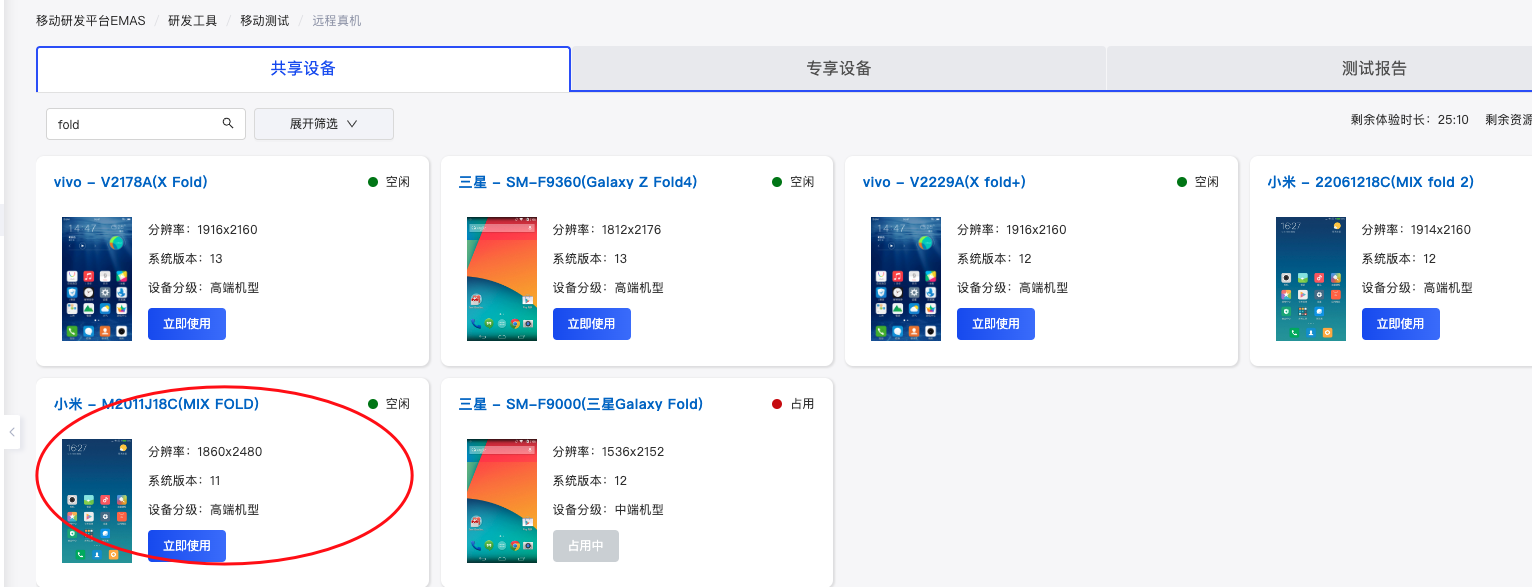The width and height of the screenshot is (1532, 587).
Task: Click 立即使用 for vivo V2178A(X Fold)
Action: click(x=187, y=324)
